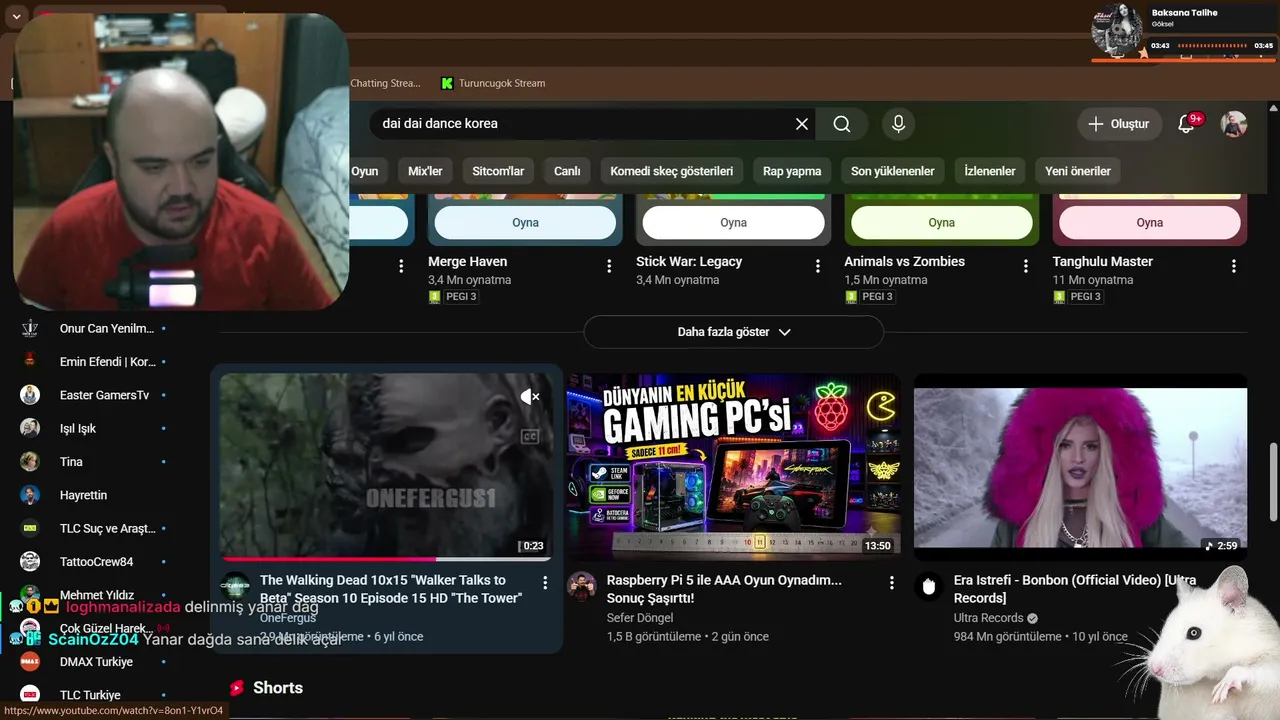Screen dimensions: 1280x720
Task: Open the Raspberry Pi gaming PC thumbnail
Action: [734, 467]
